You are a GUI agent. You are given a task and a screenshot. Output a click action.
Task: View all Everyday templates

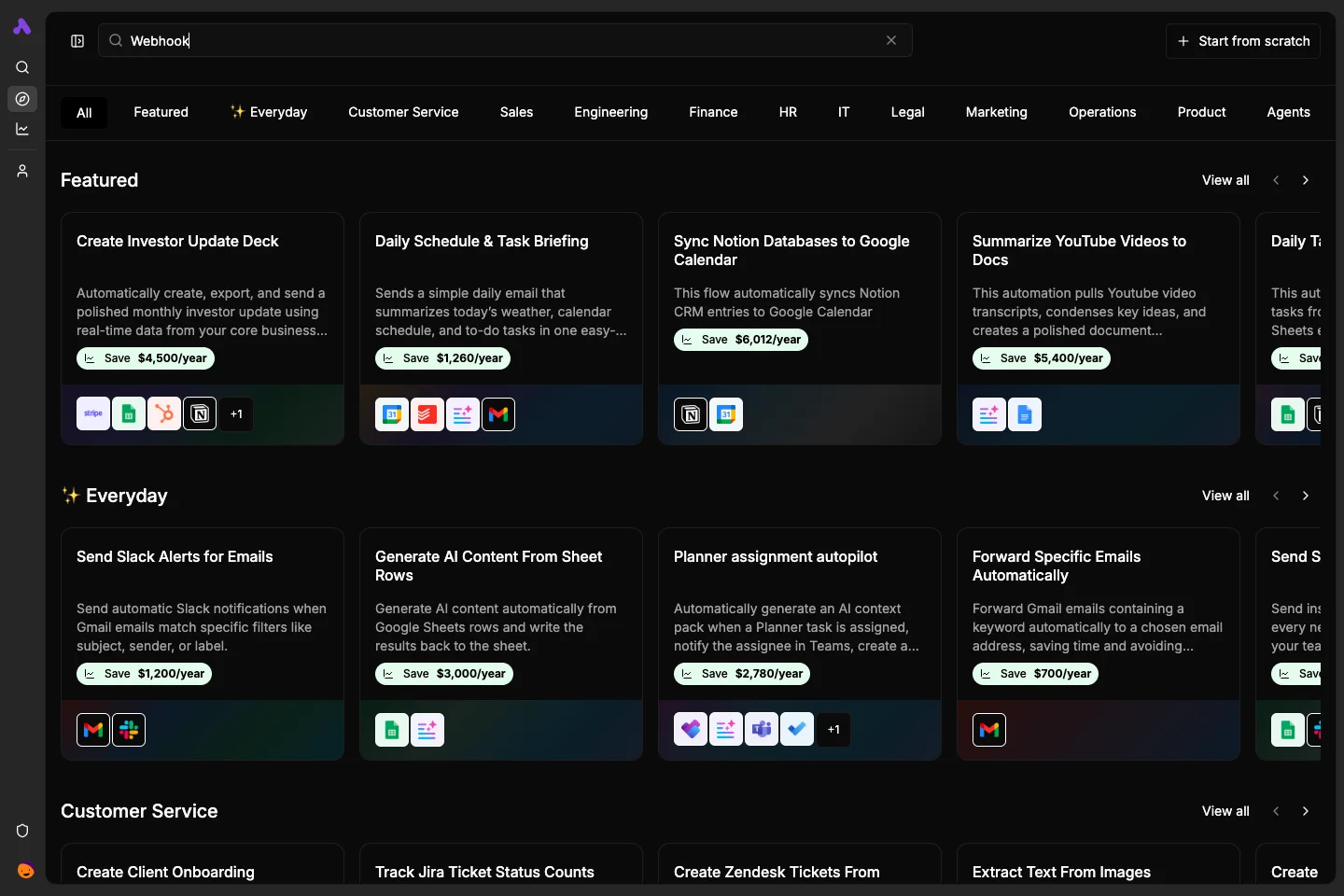pos(1225,496)
